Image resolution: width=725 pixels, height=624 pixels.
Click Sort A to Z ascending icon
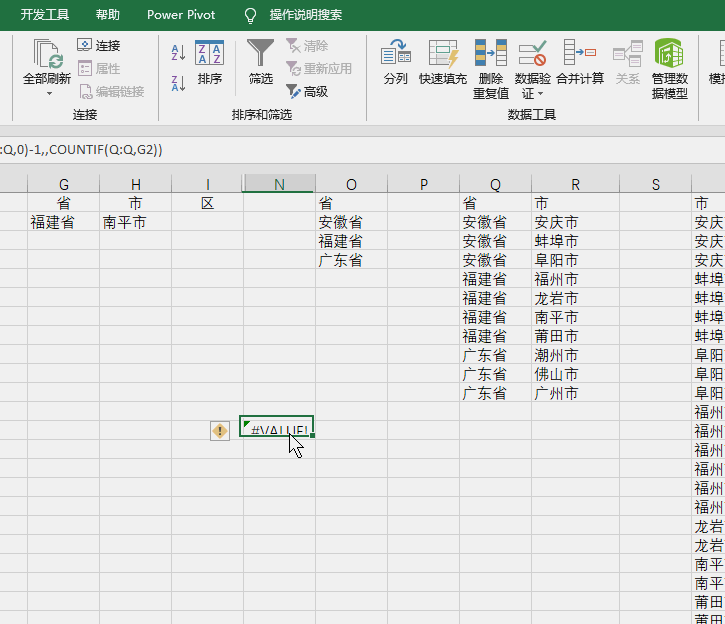178,52
